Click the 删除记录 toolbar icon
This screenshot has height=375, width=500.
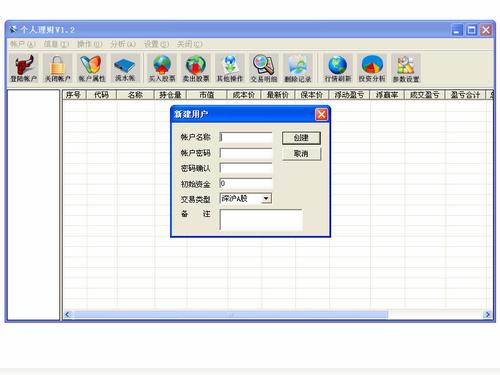click(x=298, y=68)
